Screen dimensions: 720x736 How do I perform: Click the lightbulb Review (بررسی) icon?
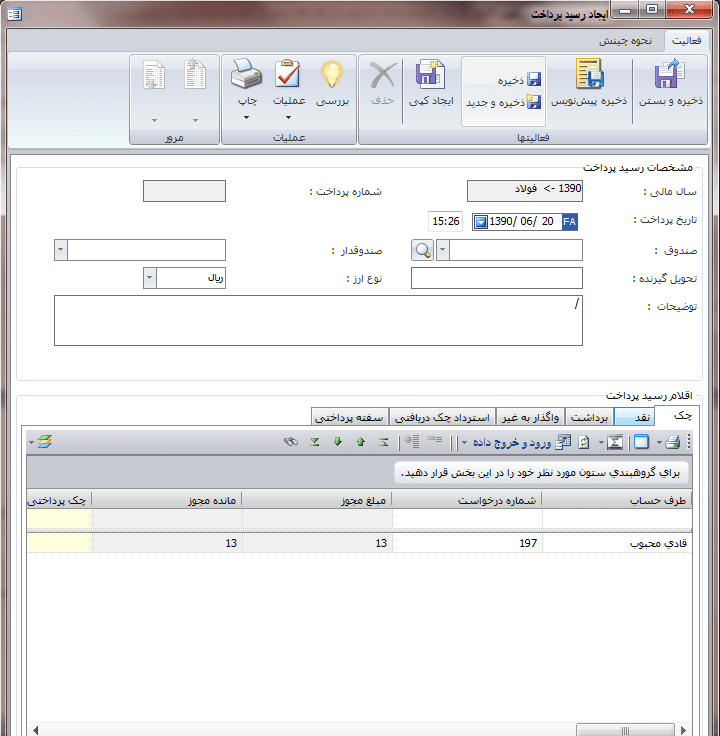331,76
